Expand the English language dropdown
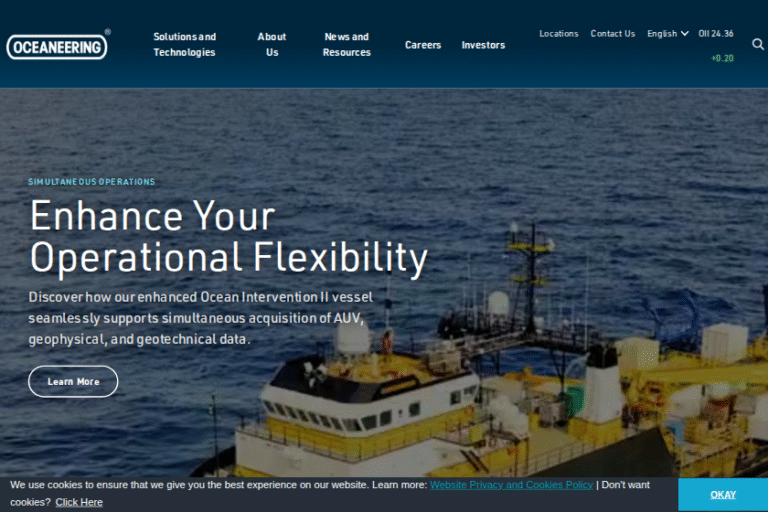Viewport: 768px width, 512px height. point(667,34)
